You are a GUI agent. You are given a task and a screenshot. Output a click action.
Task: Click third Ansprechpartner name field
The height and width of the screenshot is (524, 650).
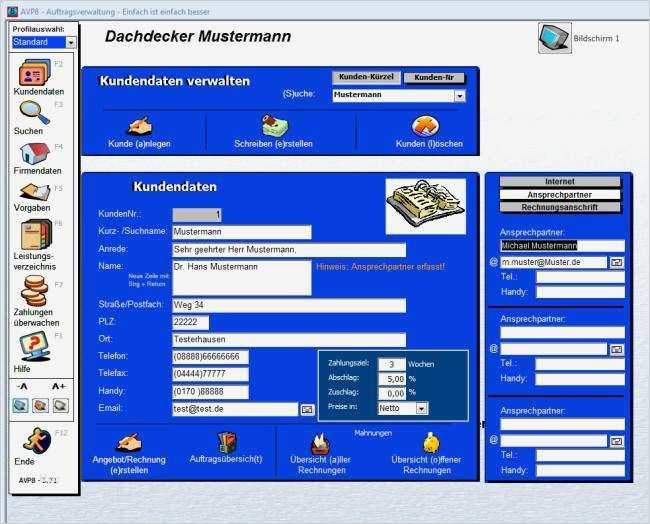562,425
